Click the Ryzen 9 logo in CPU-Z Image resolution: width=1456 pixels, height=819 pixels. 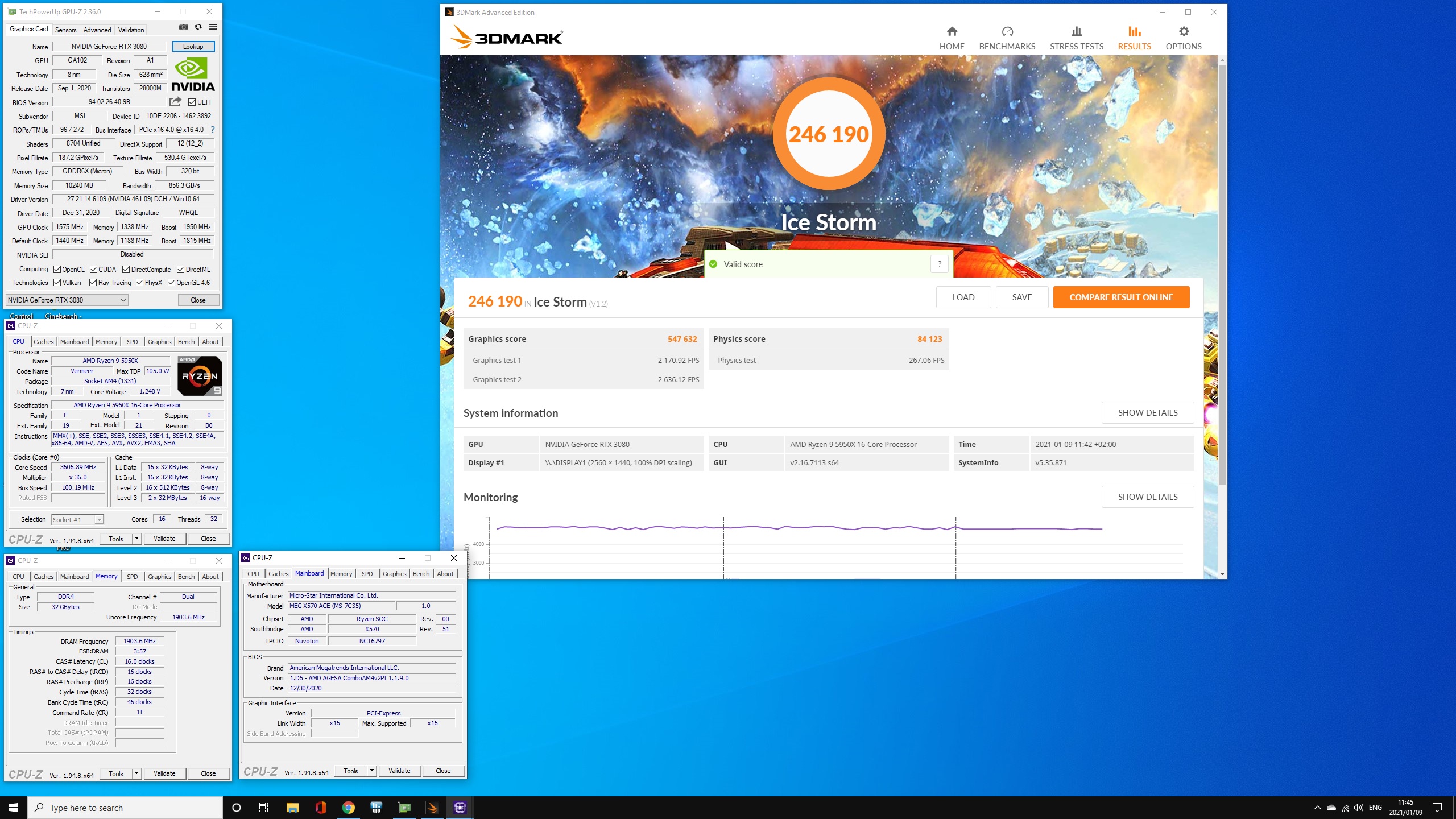[x=199, y=375]
